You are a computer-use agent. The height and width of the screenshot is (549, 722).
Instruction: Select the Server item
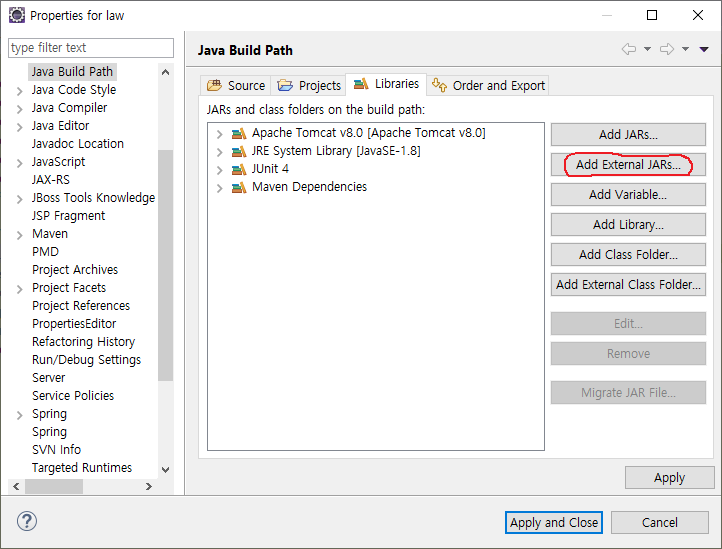pyautogui.click(x=49, y=377)
